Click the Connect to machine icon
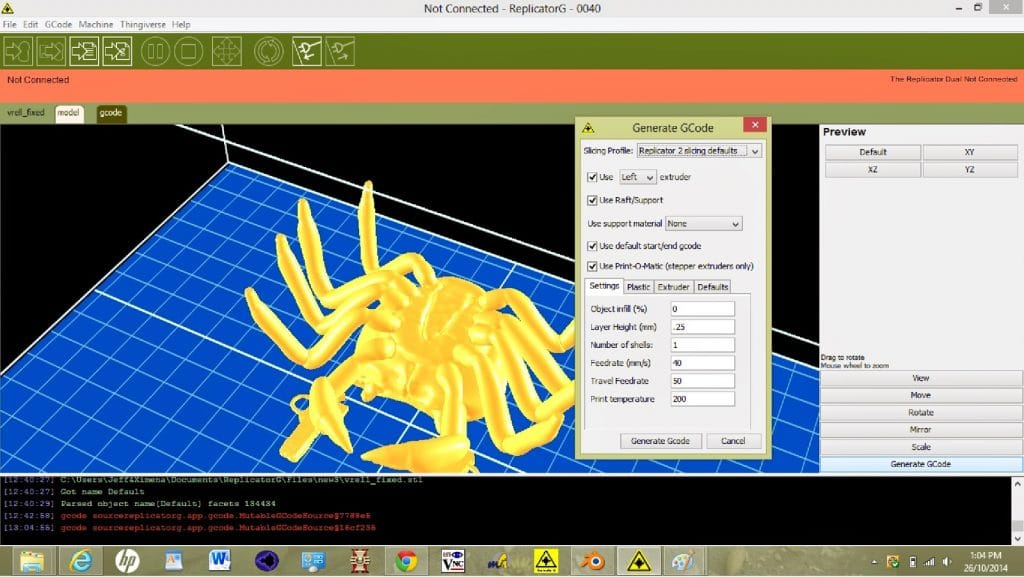The height and width of the screenshot is (577, 1024). 306,51
